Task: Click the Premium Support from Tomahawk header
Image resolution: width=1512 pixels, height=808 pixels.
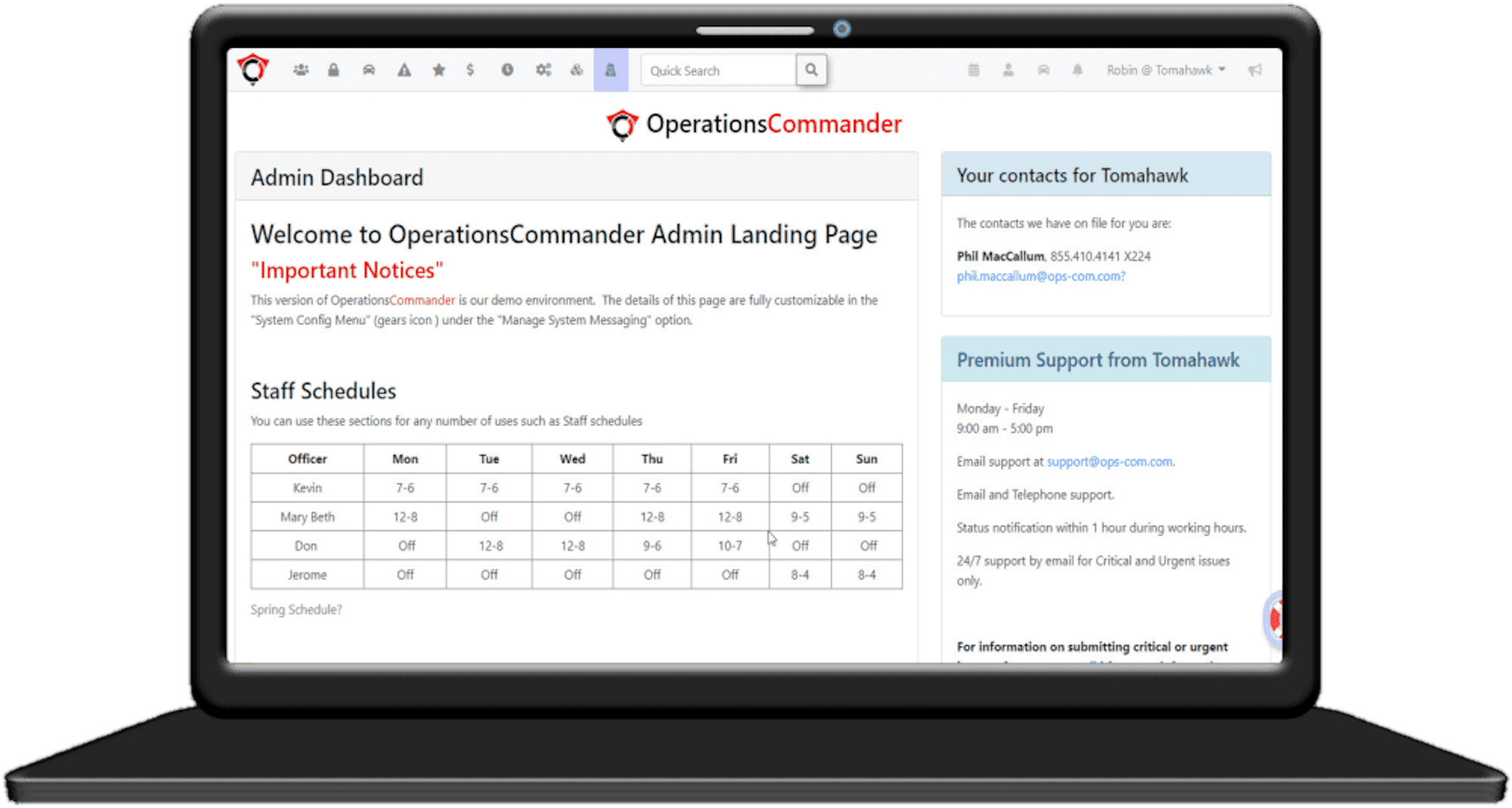Action: [1106, 360]
